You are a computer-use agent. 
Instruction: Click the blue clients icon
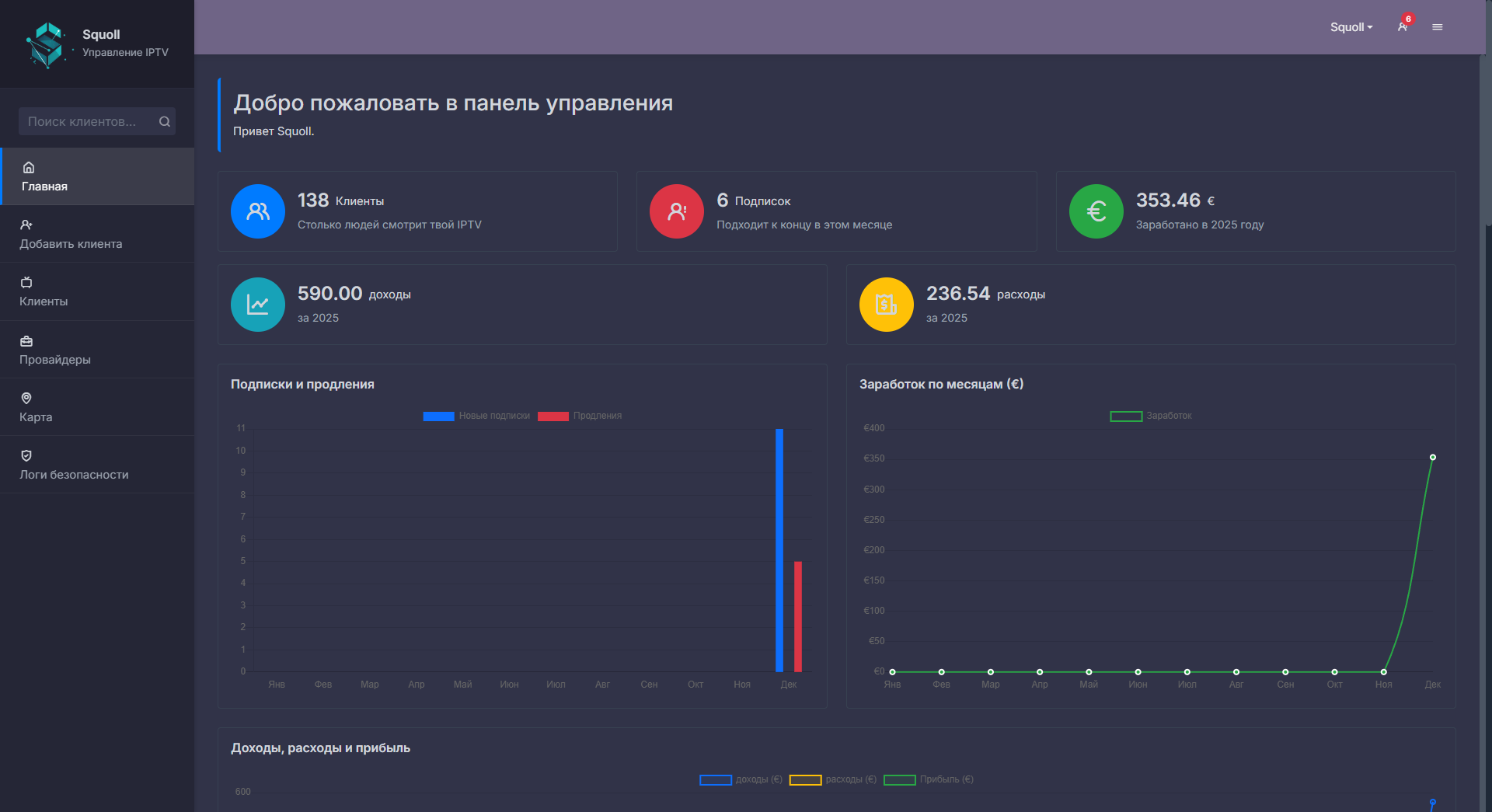coord(258,211)
